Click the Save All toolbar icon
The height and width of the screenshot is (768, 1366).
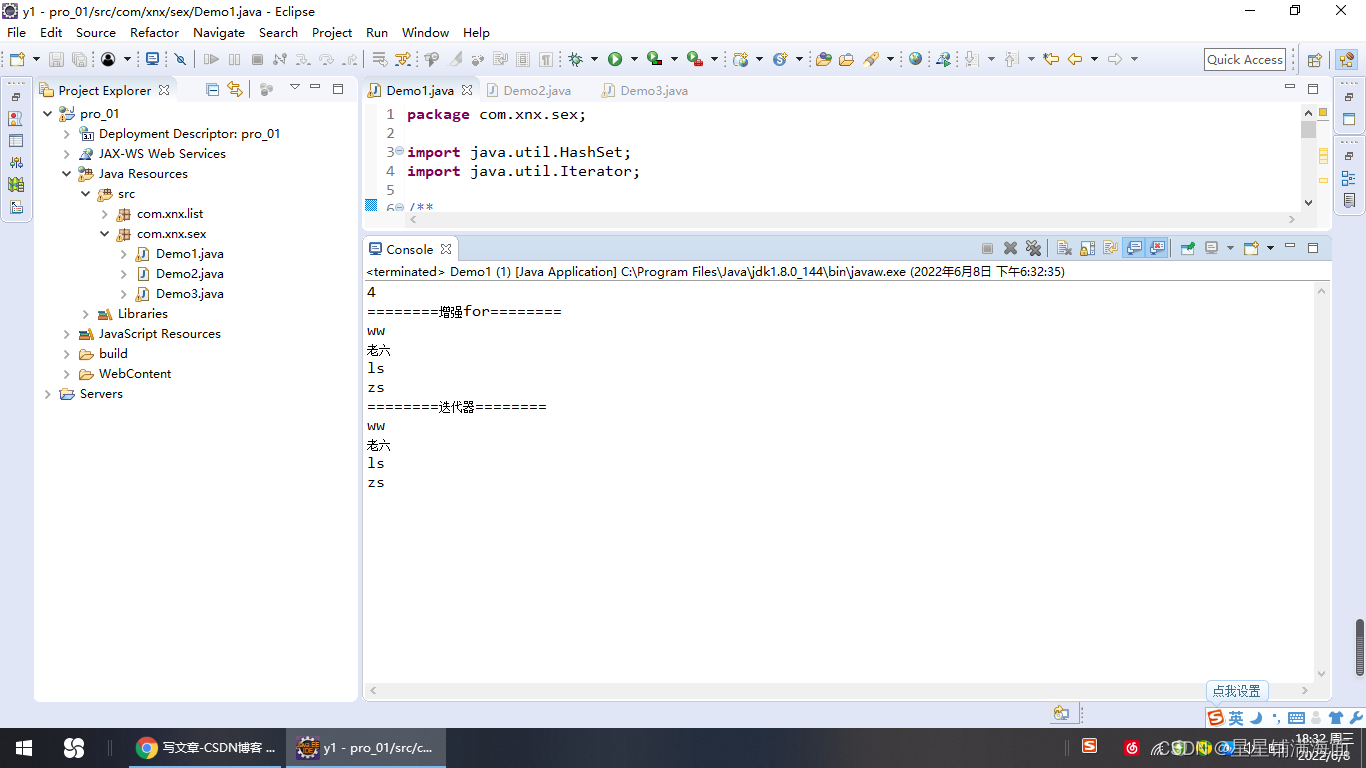point(79,59)
